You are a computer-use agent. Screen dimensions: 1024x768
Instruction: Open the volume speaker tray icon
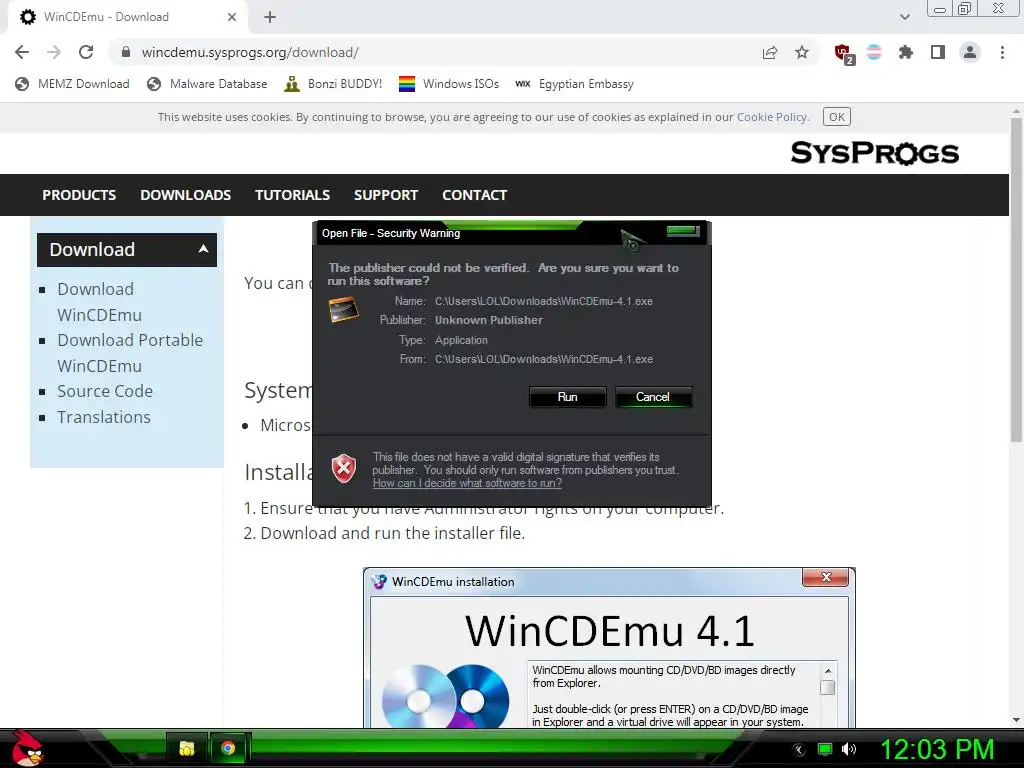click(849, 749)
